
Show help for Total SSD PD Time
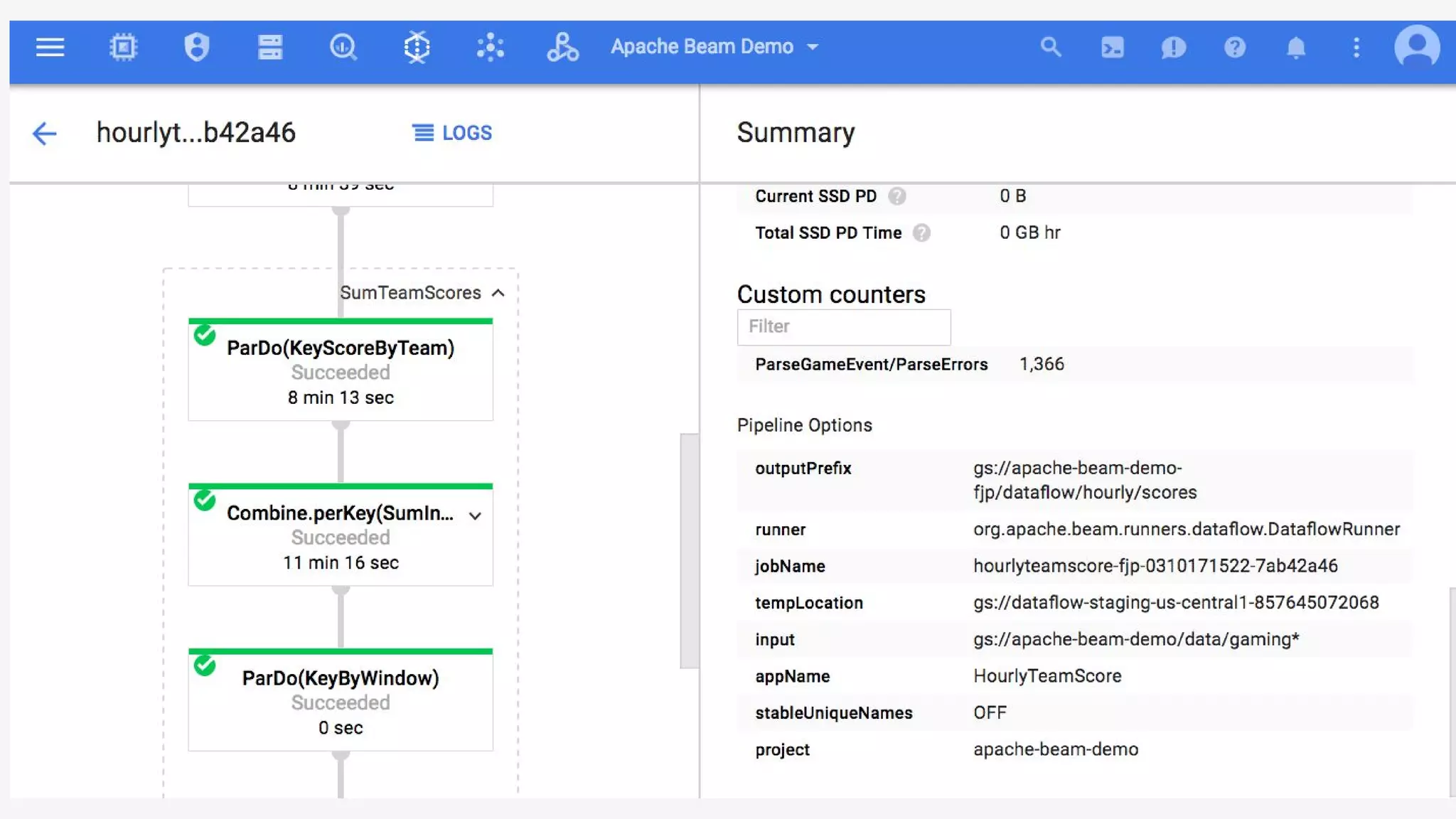[x=921, y=233]
